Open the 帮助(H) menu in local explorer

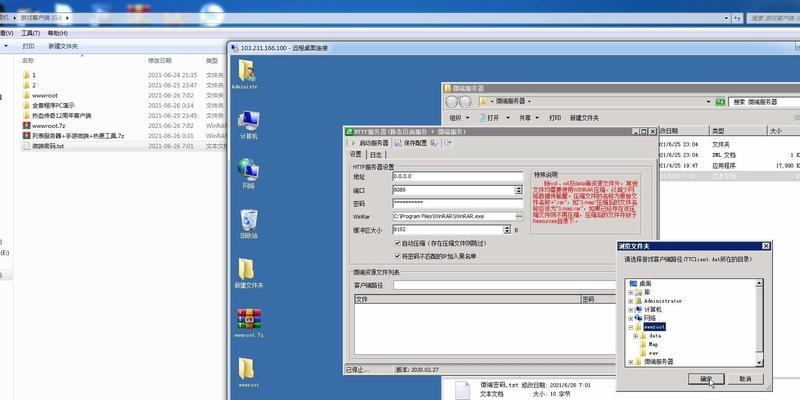[x=58, y=33]
